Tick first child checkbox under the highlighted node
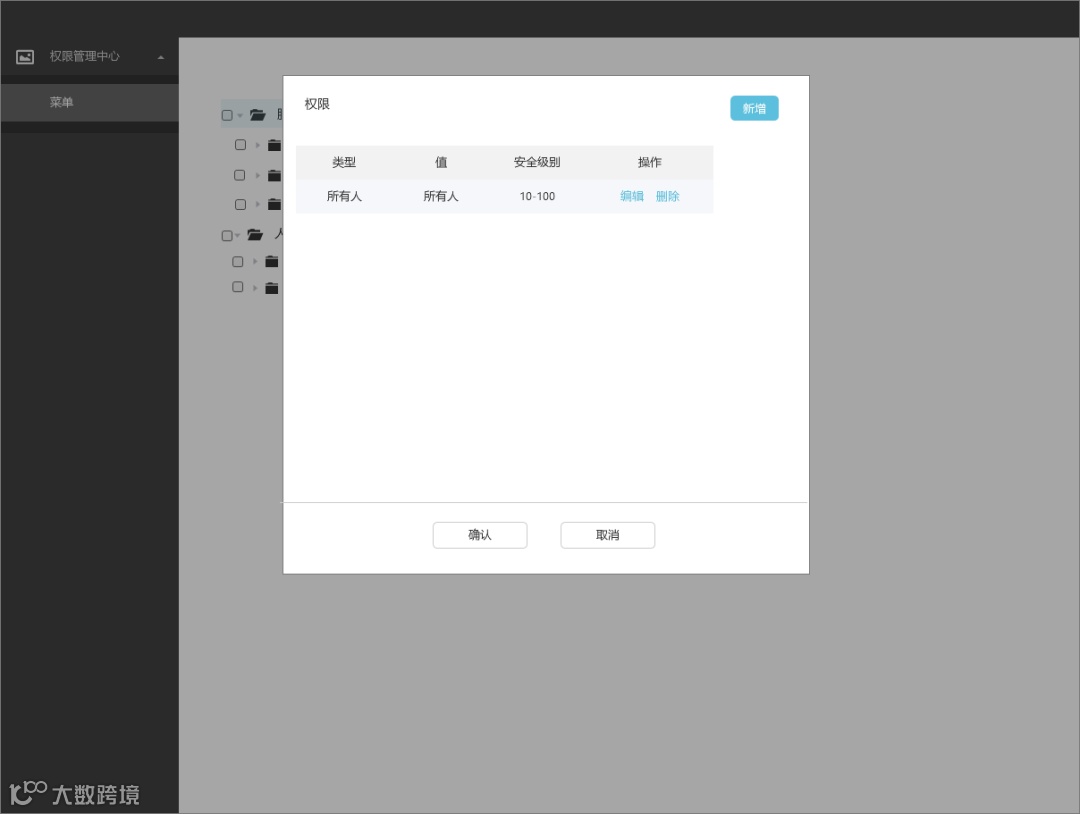 click(240, 145)
